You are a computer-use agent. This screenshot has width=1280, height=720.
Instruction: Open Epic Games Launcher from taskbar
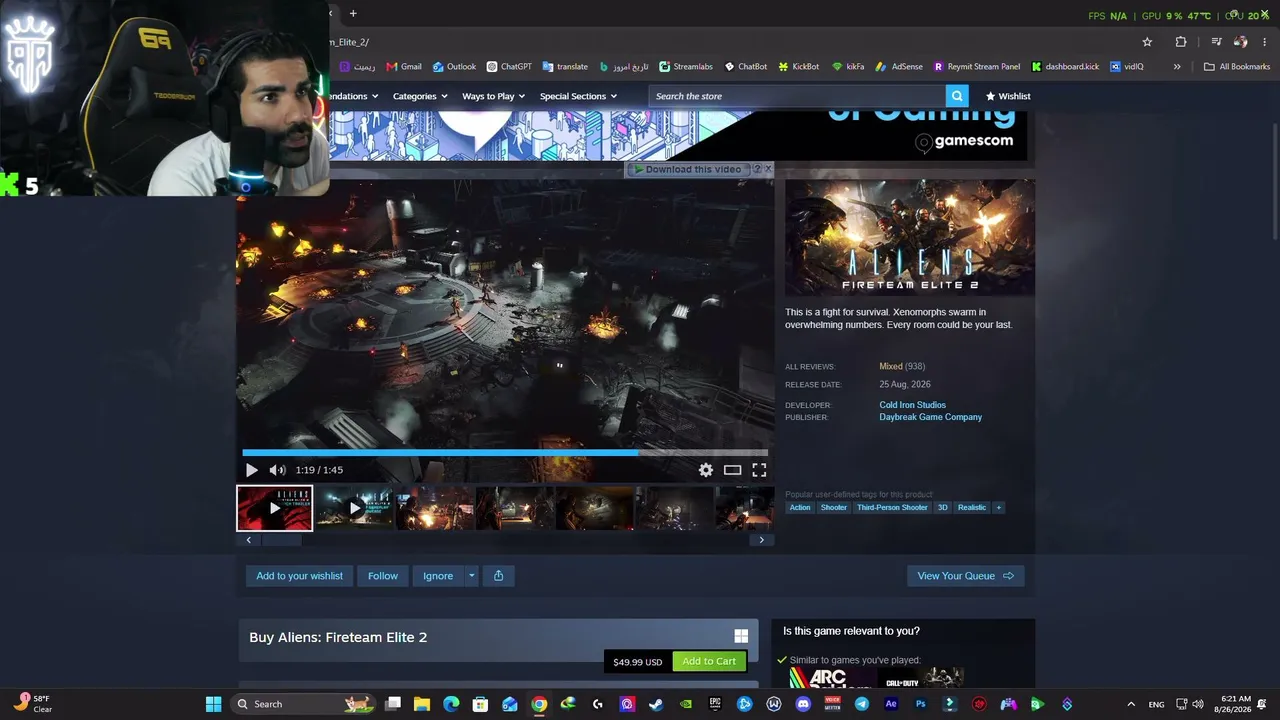pos(715,704)
